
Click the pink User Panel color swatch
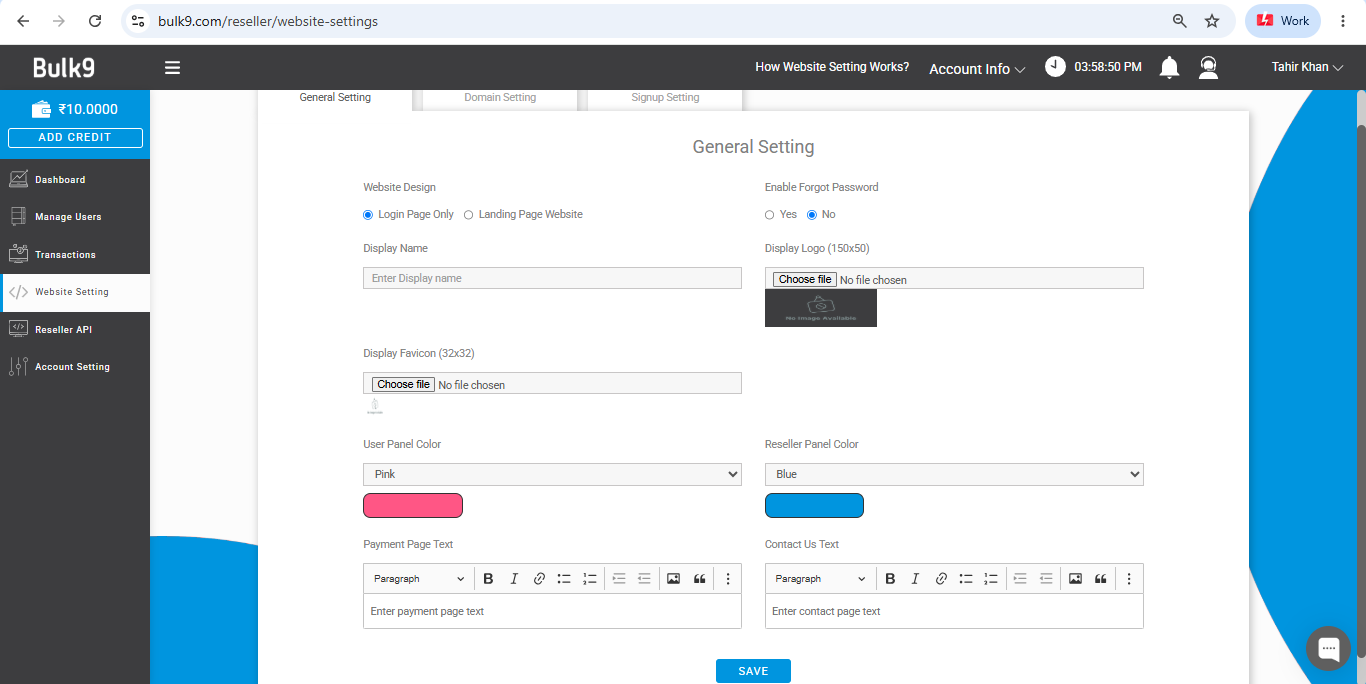[413, 506]
